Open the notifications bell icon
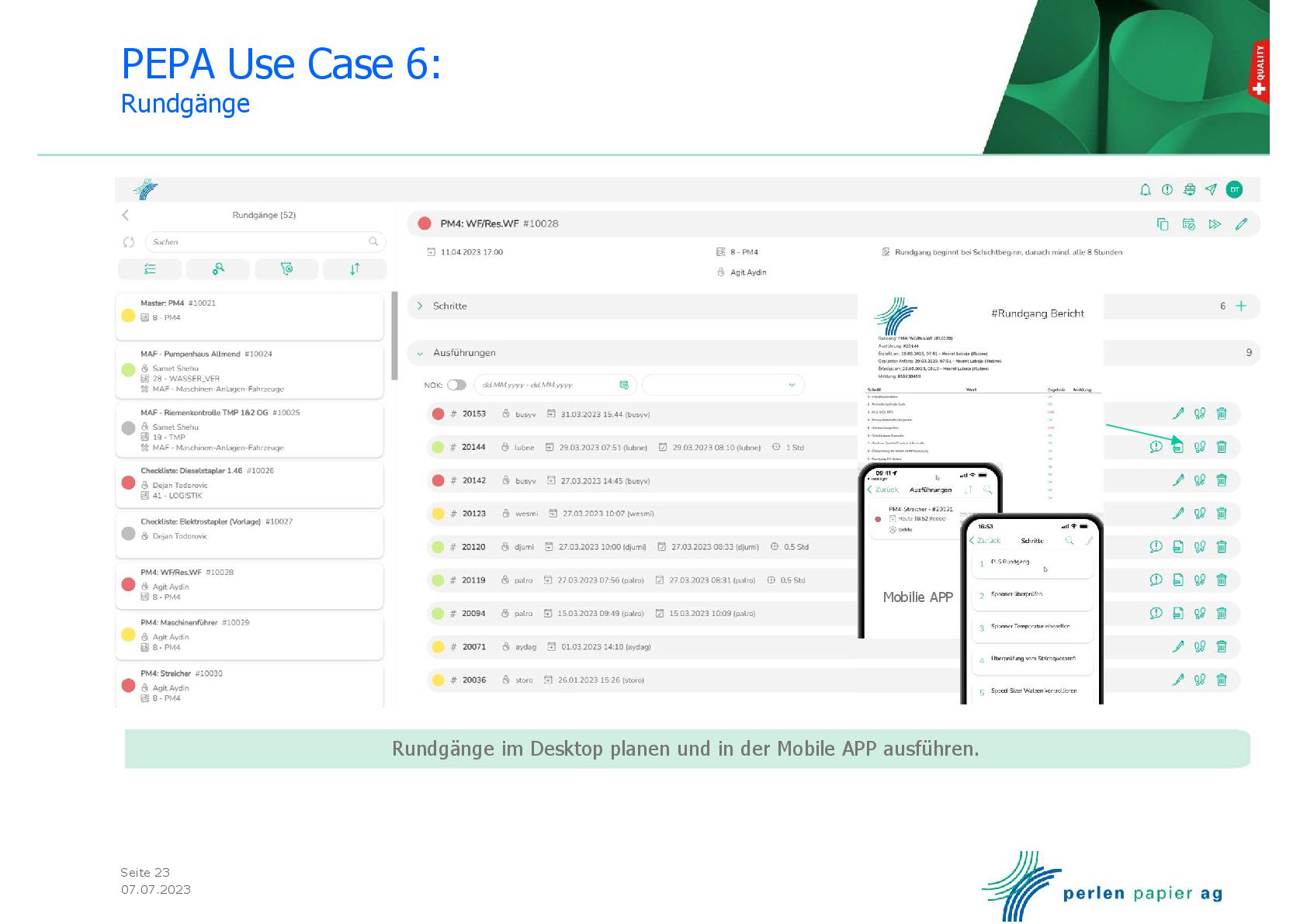1307x924 pixels. point(1145,189)
